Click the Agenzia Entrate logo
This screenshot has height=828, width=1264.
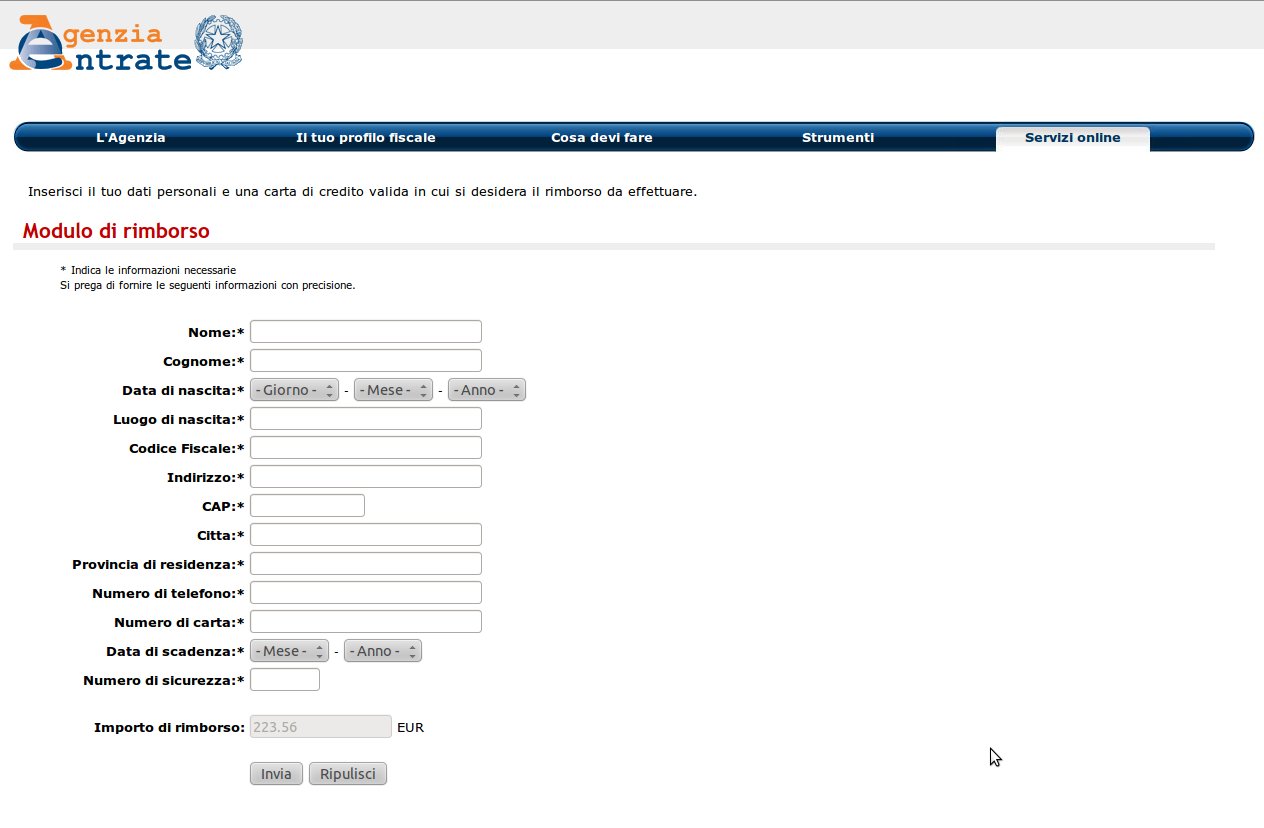[x=100, y=43]
